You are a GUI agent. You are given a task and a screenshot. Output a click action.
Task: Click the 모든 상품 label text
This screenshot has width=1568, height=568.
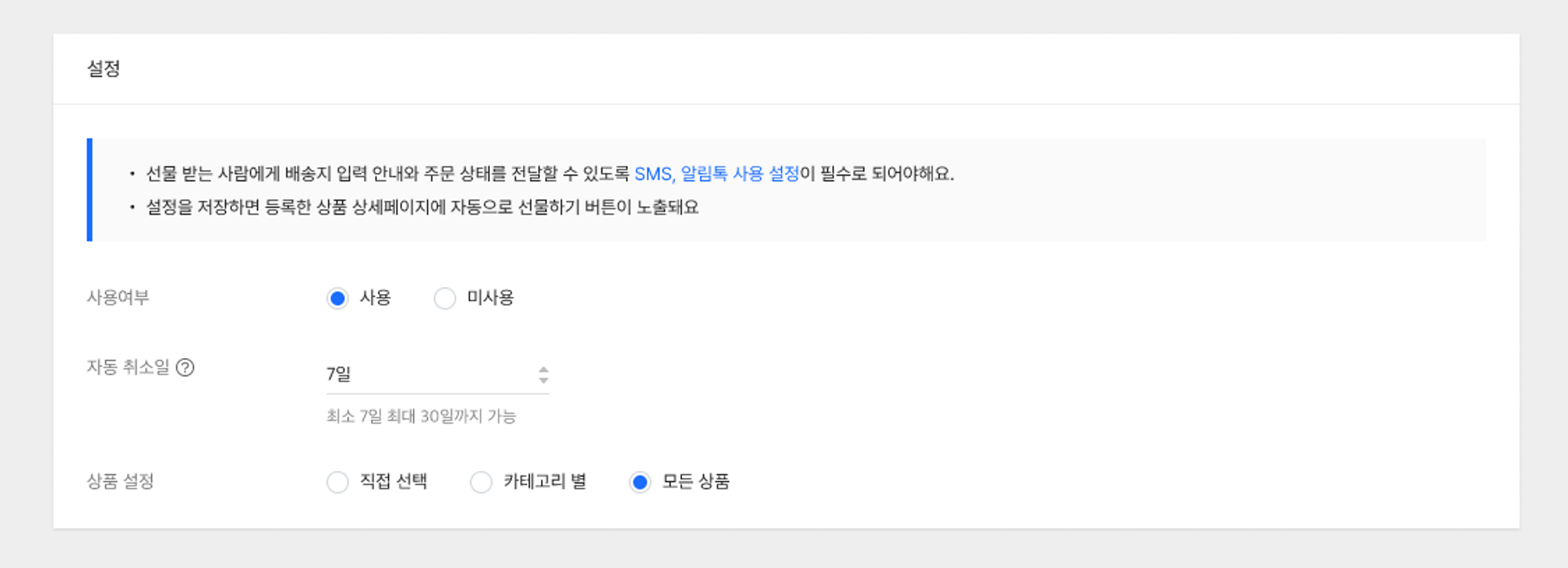click(x=695, y=482)
